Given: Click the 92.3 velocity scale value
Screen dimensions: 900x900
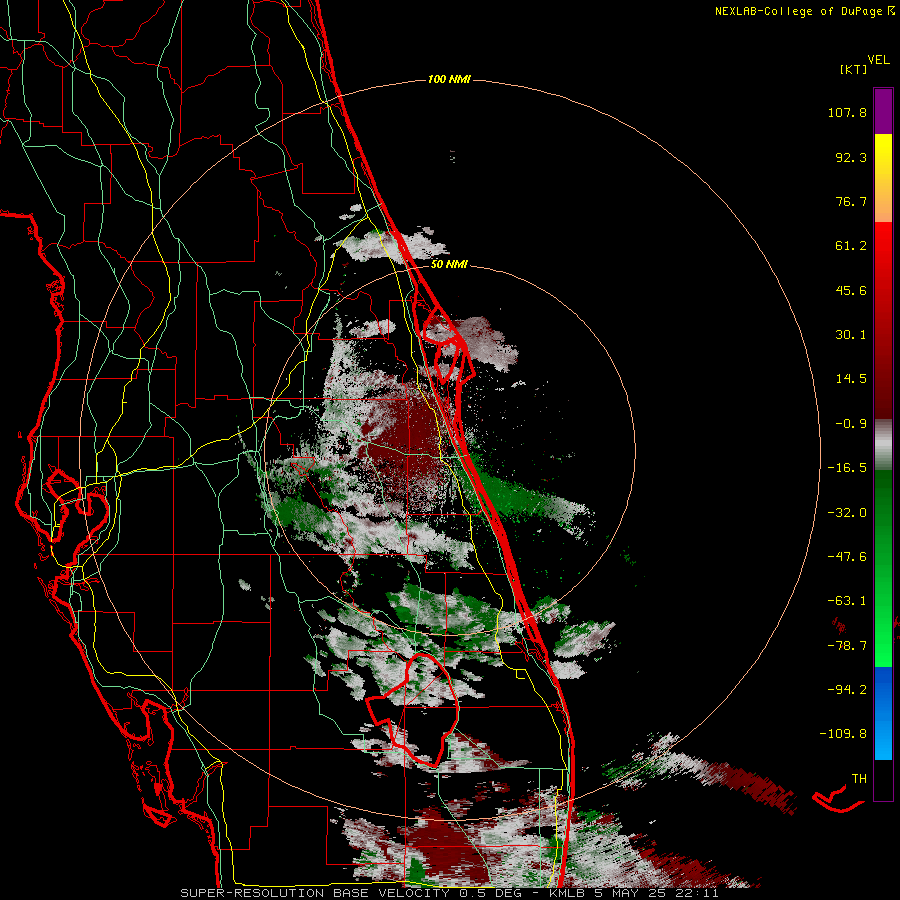Looking at the screenshot, I should click(851, 157).
